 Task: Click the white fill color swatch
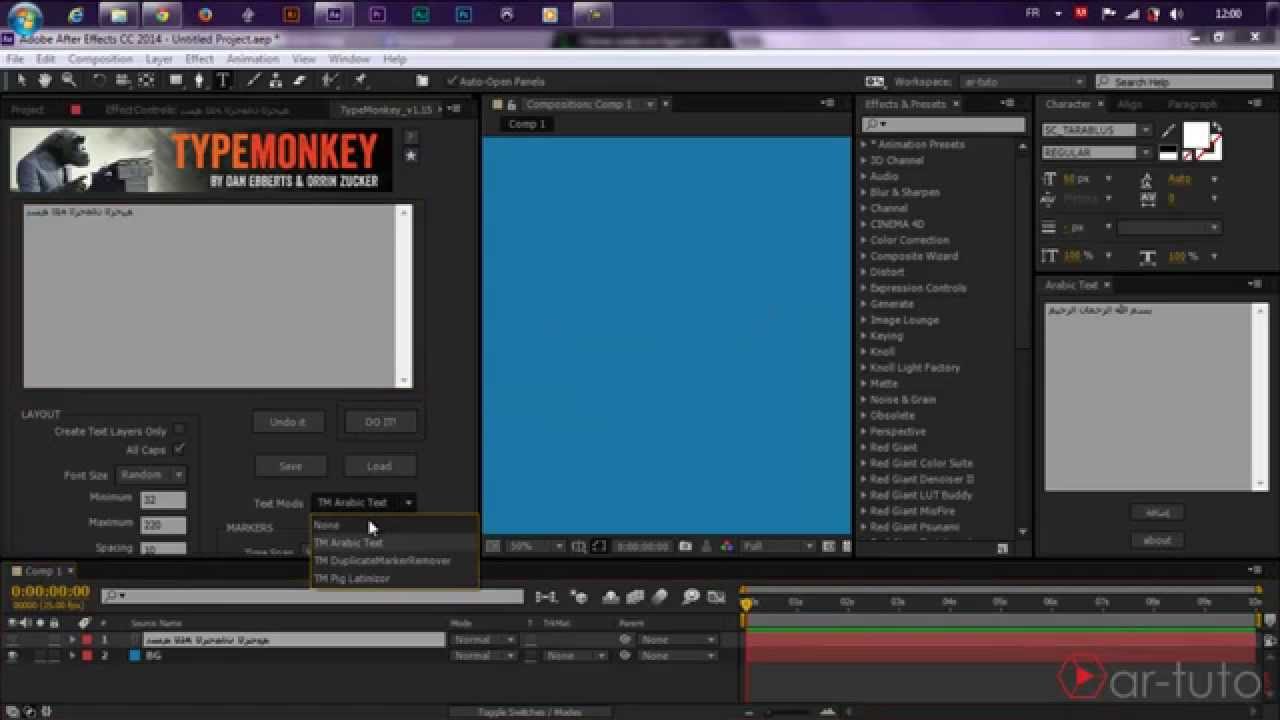pos(1196,135)
